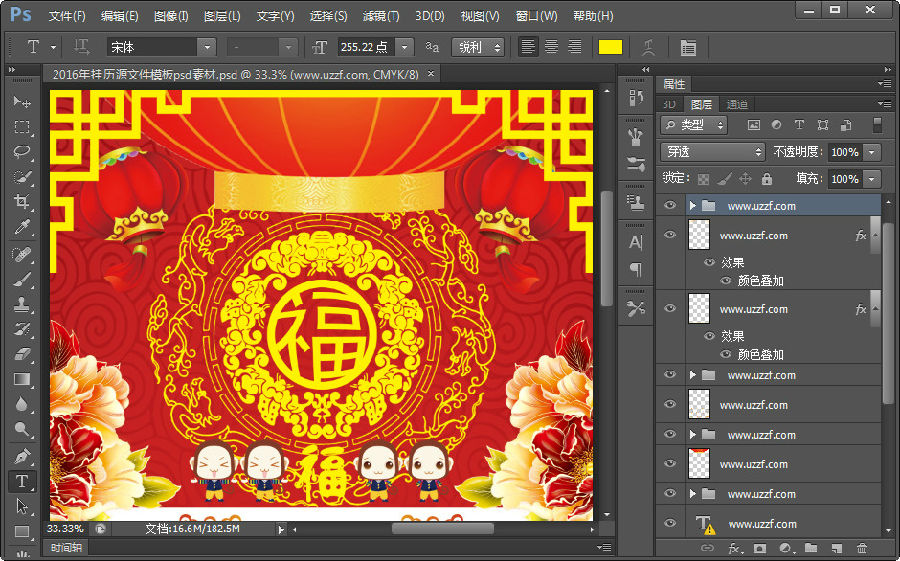The height and width of the screenshot is (561, 900).
Task: Select the Eraser tool
Action: 22,354
